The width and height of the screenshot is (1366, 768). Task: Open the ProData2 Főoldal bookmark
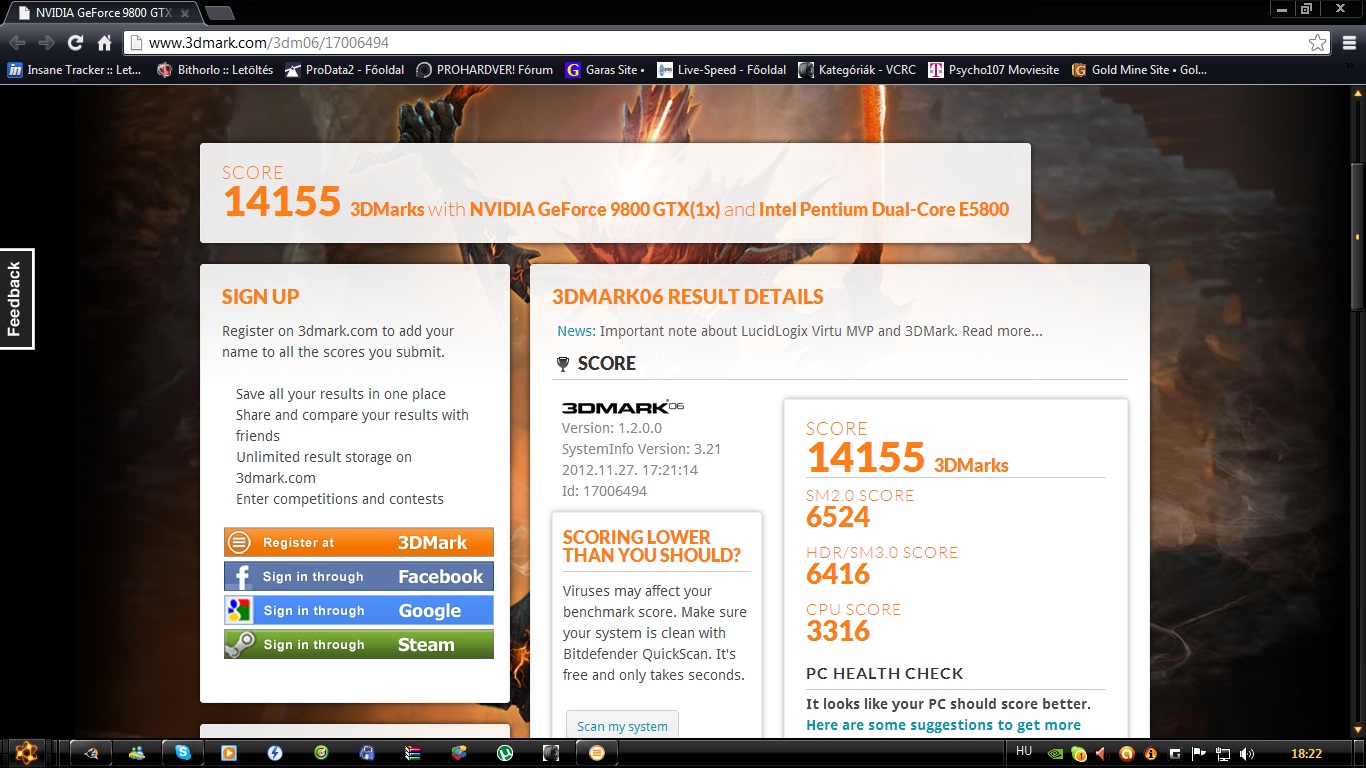click(345, 70)
